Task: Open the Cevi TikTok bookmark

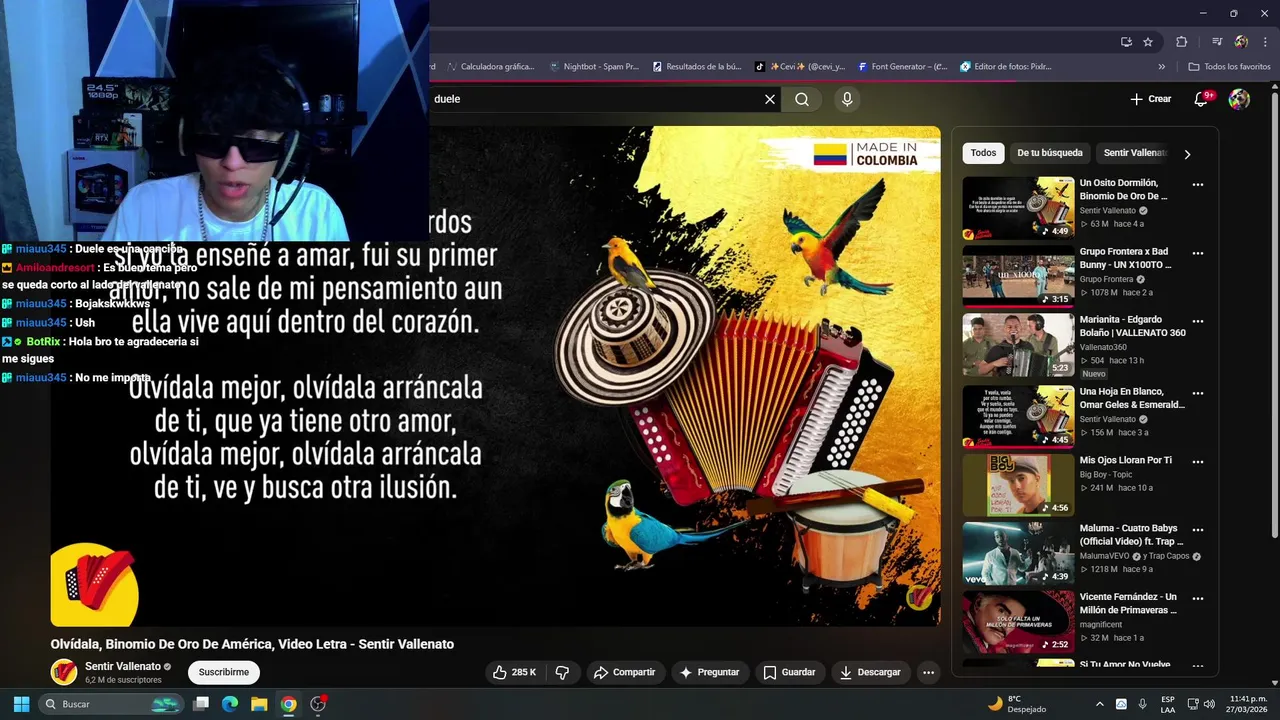Action: [800, 67]
